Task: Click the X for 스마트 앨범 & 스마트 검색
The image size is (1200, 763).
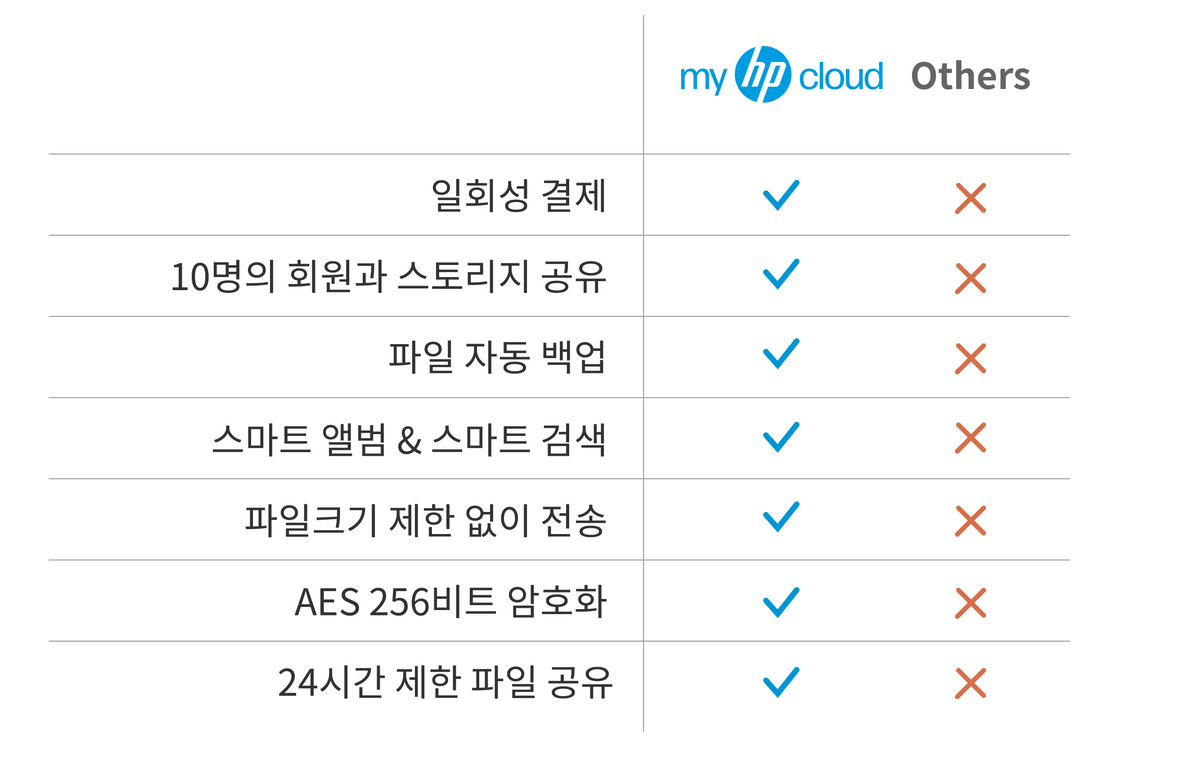Action: [x=970, y=438]
